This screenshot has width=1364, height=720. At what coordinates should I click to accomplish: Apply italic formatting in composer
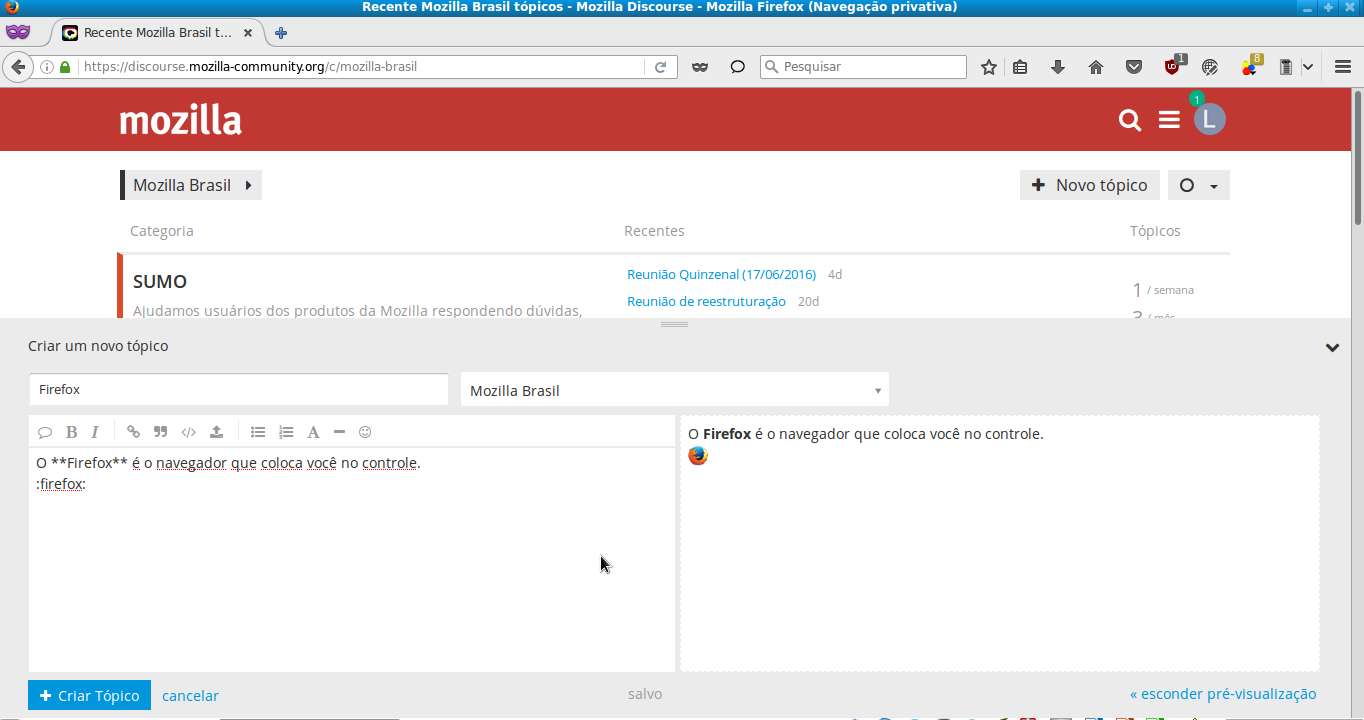click(x=95, y=432)
